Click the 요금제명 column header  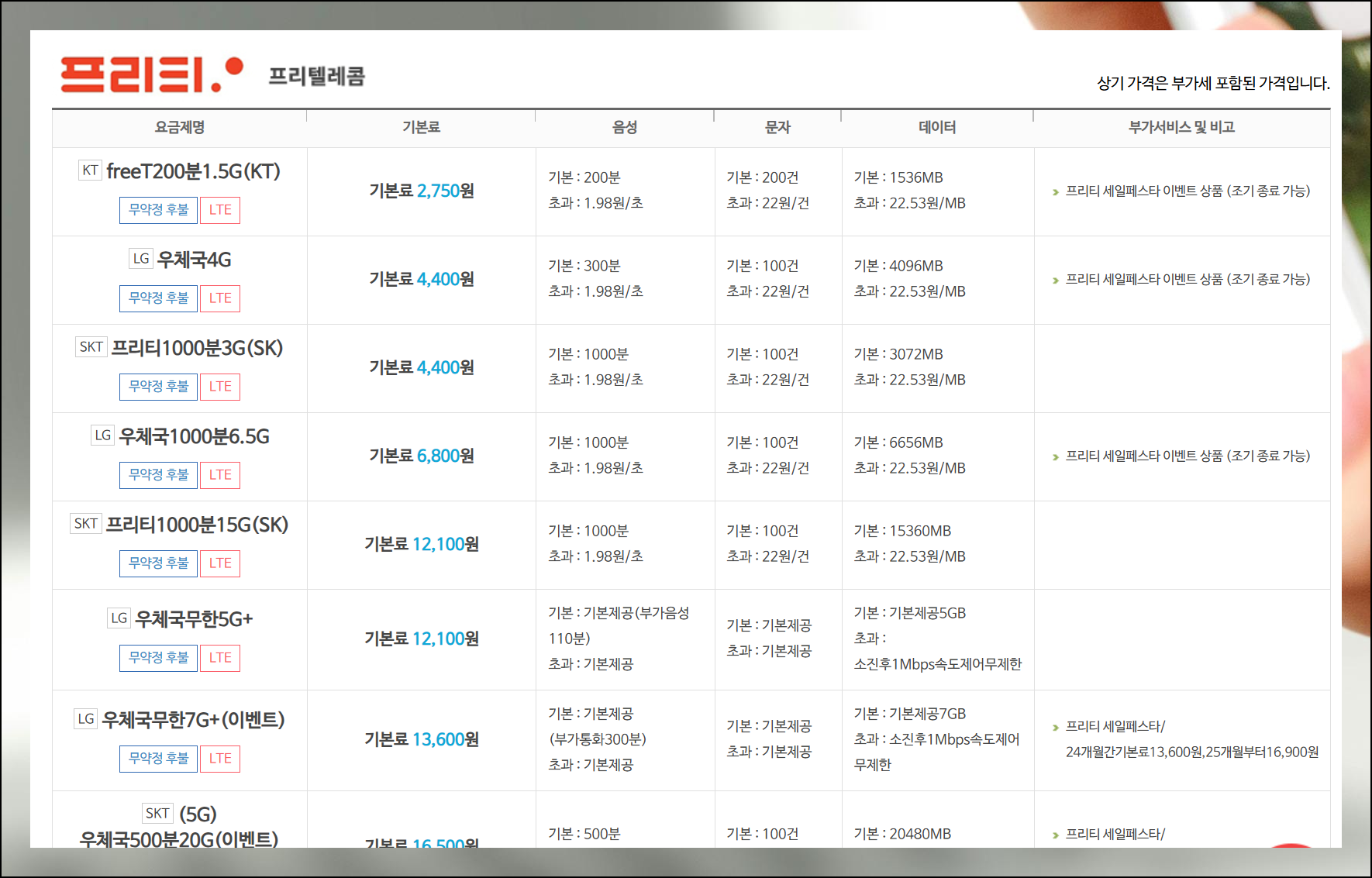pos(180,127)
